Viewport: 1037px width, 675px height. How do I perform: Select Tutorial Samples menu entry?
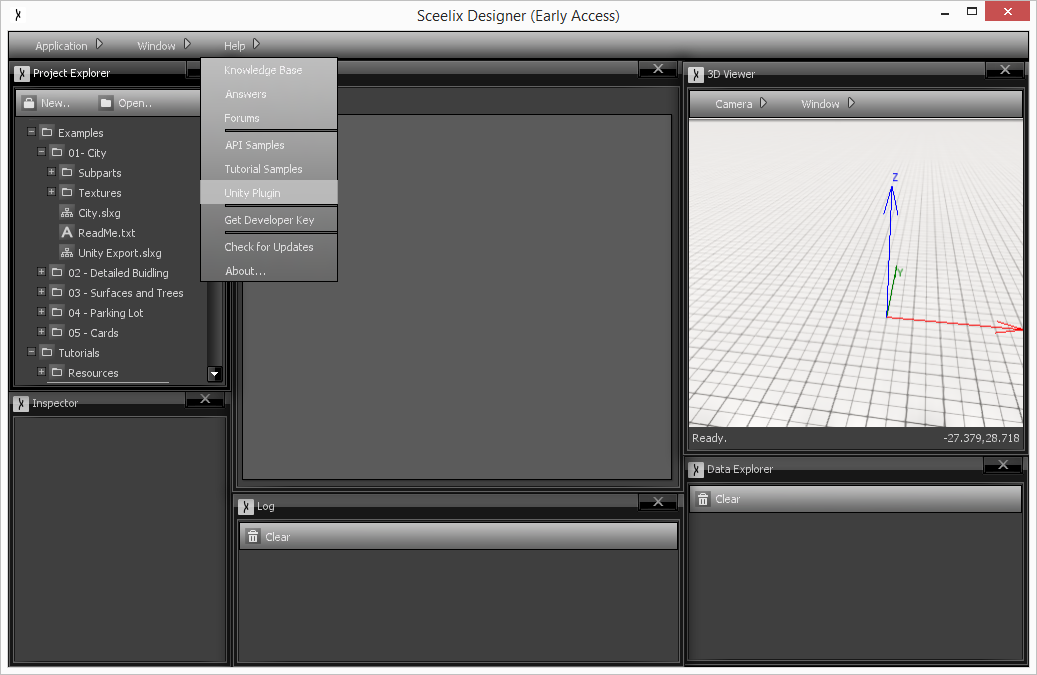tap(269, 169)
